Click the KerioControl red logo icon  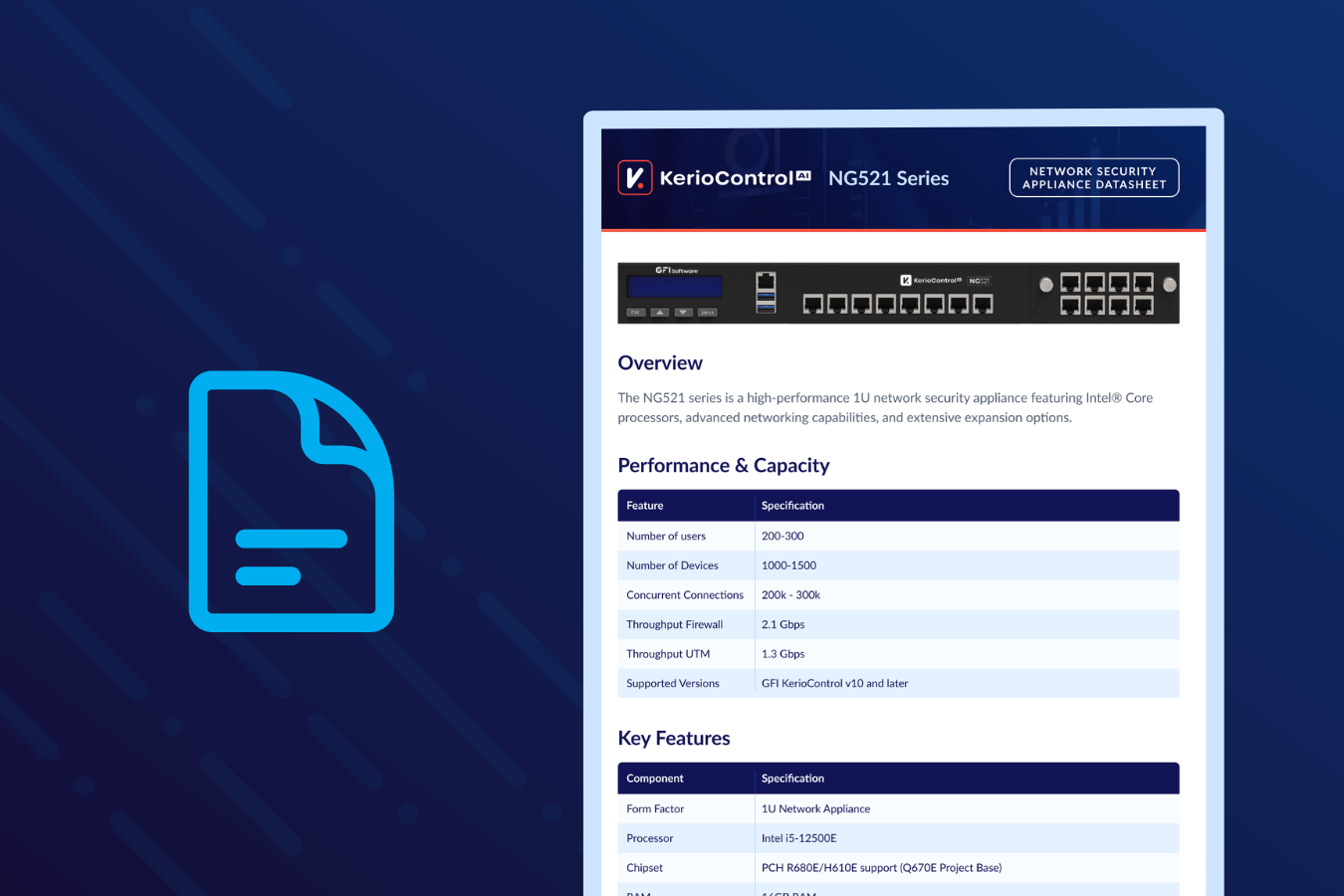pos(635,177)
